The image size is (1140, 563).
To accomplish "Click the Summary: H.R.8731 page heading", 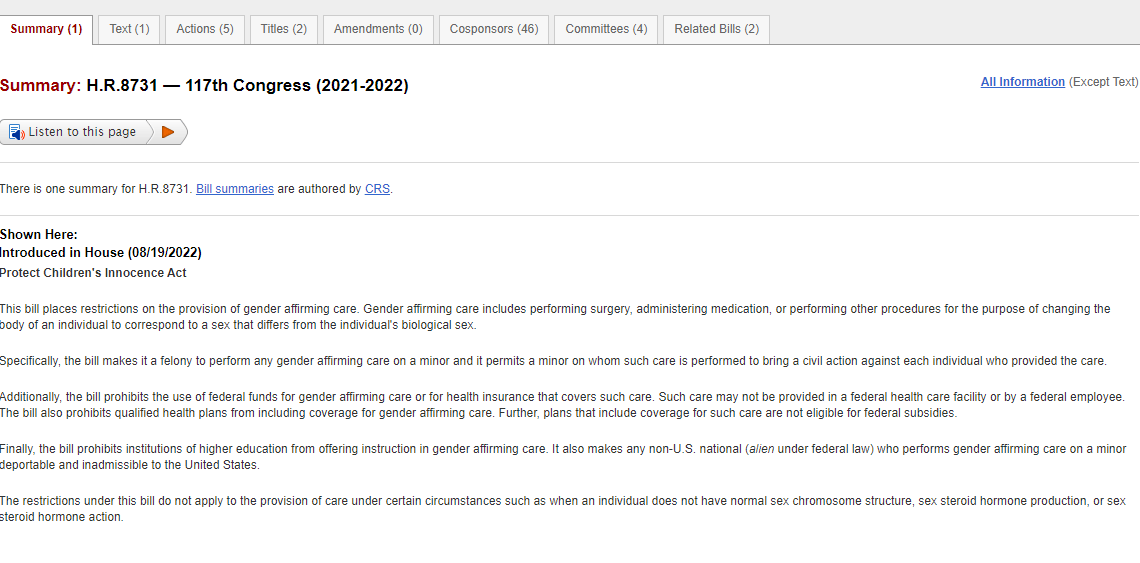I will pos(204,86).
